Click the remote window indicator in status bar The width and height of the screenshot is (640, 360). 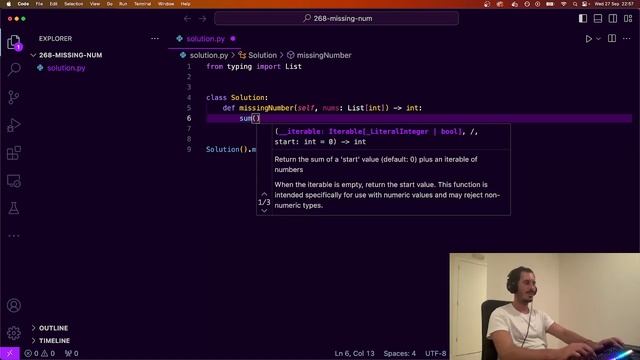pos(9,353)
